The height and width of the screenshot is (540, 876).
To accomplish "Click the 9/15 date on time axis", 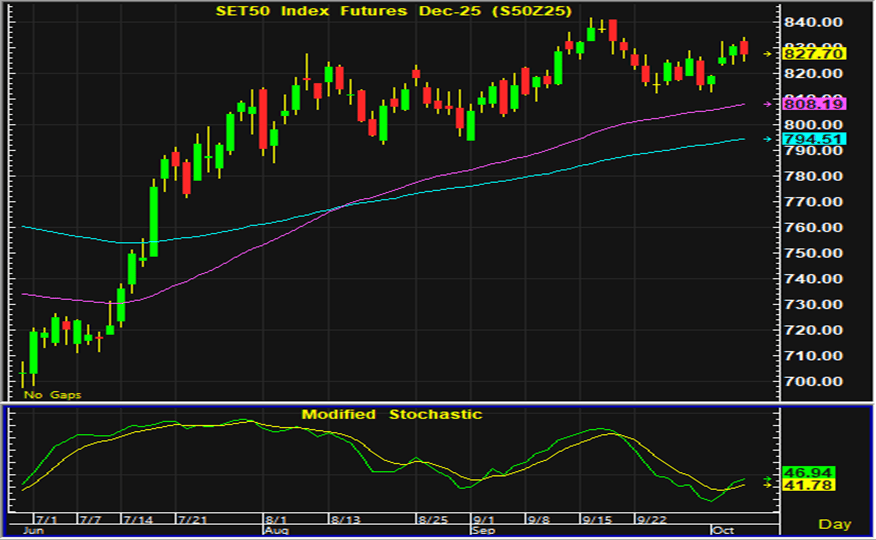I will tap(597, 520).
